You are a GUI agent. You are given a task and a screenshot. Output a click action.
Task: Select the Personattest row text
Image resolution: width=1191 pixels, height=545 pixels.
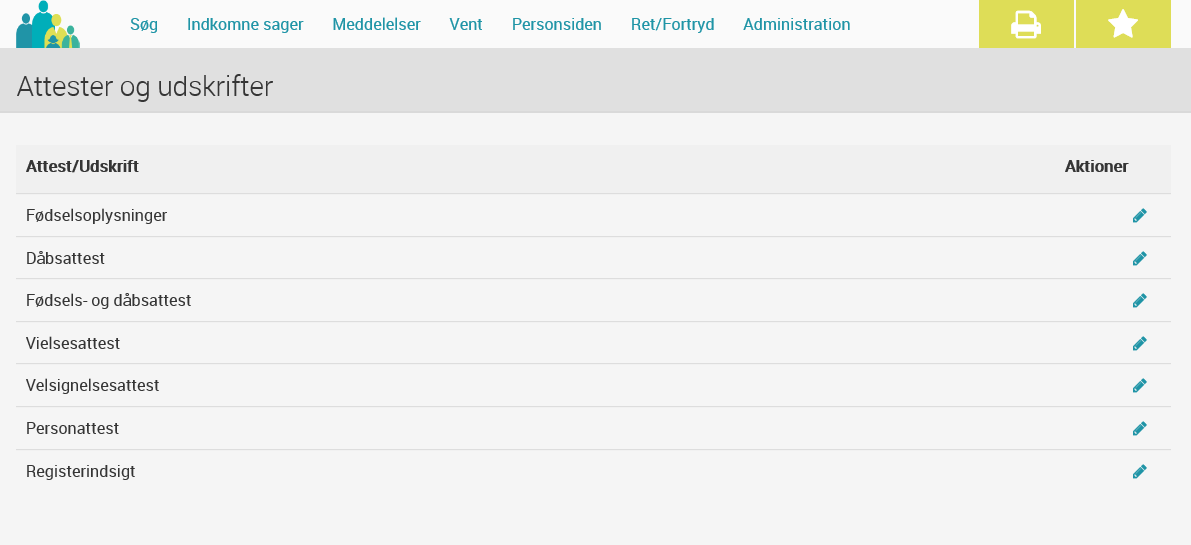72,429
